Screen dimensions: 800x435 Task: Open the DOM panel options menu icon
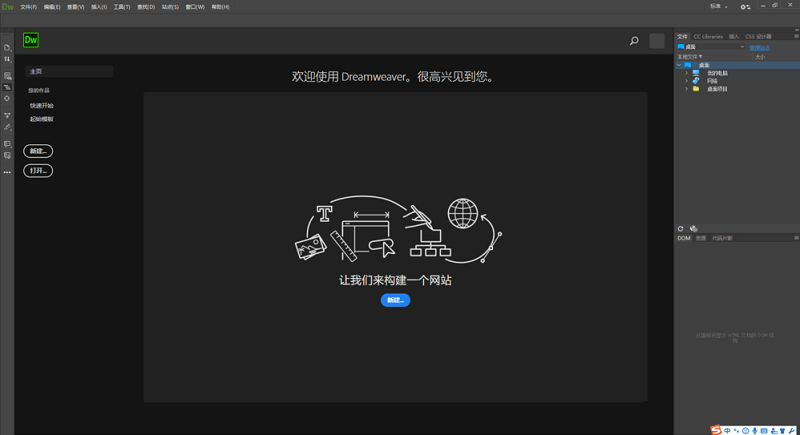pyautogui.click(x=796, y=238)
